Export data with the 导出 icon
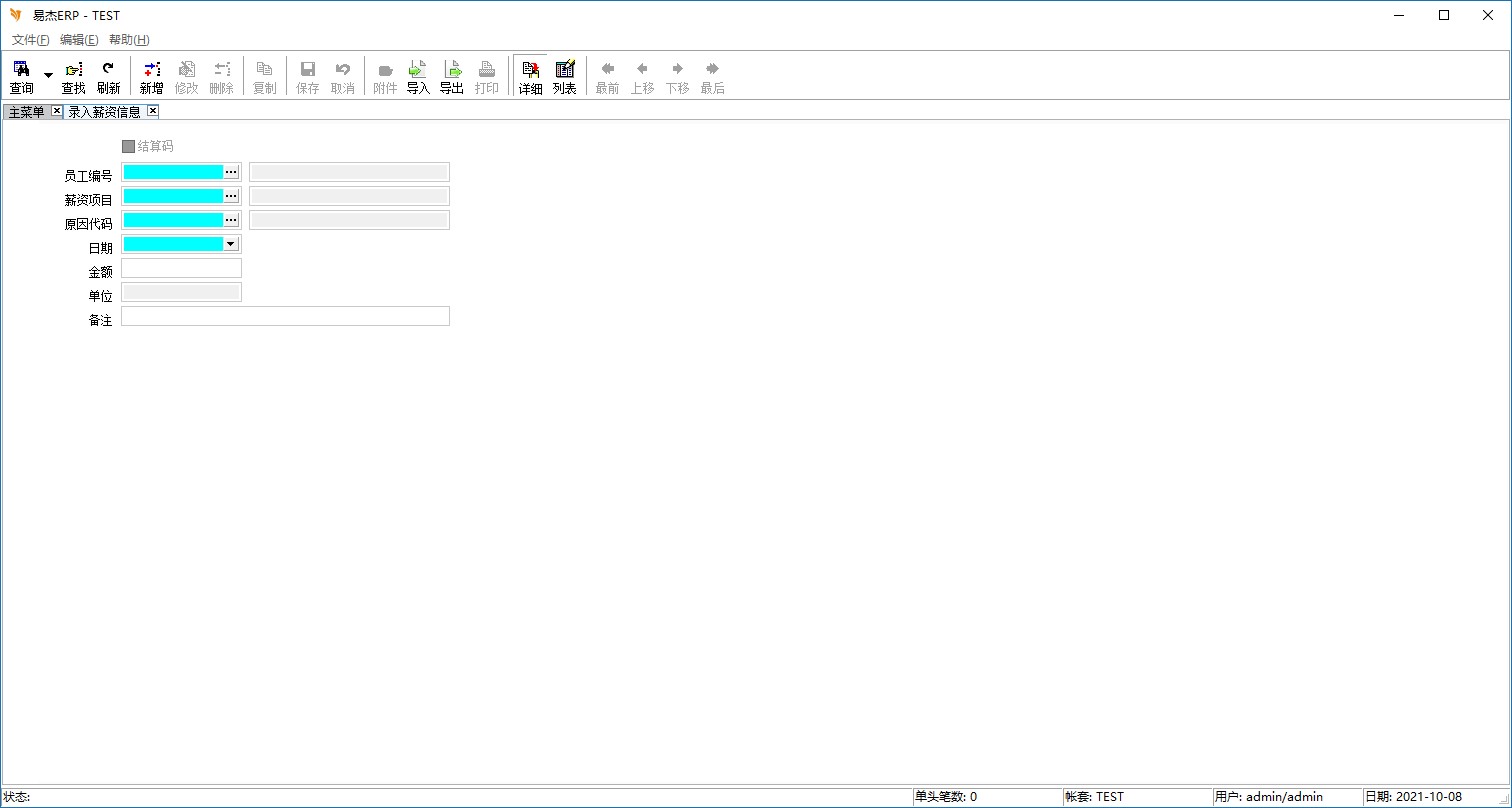This screenshot has width=1512, height=808. [x=452, y=76]
